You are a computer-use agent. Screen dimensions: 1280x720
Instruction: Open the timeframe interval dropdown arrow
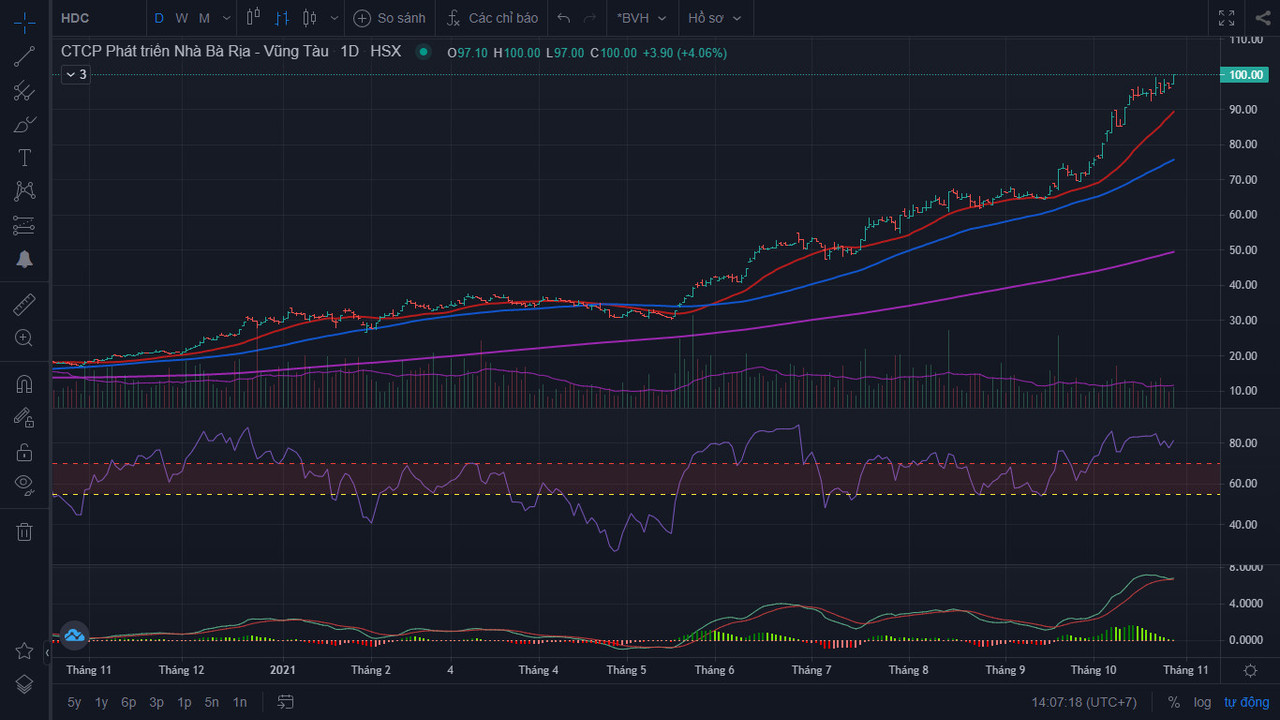pos(227,18)
